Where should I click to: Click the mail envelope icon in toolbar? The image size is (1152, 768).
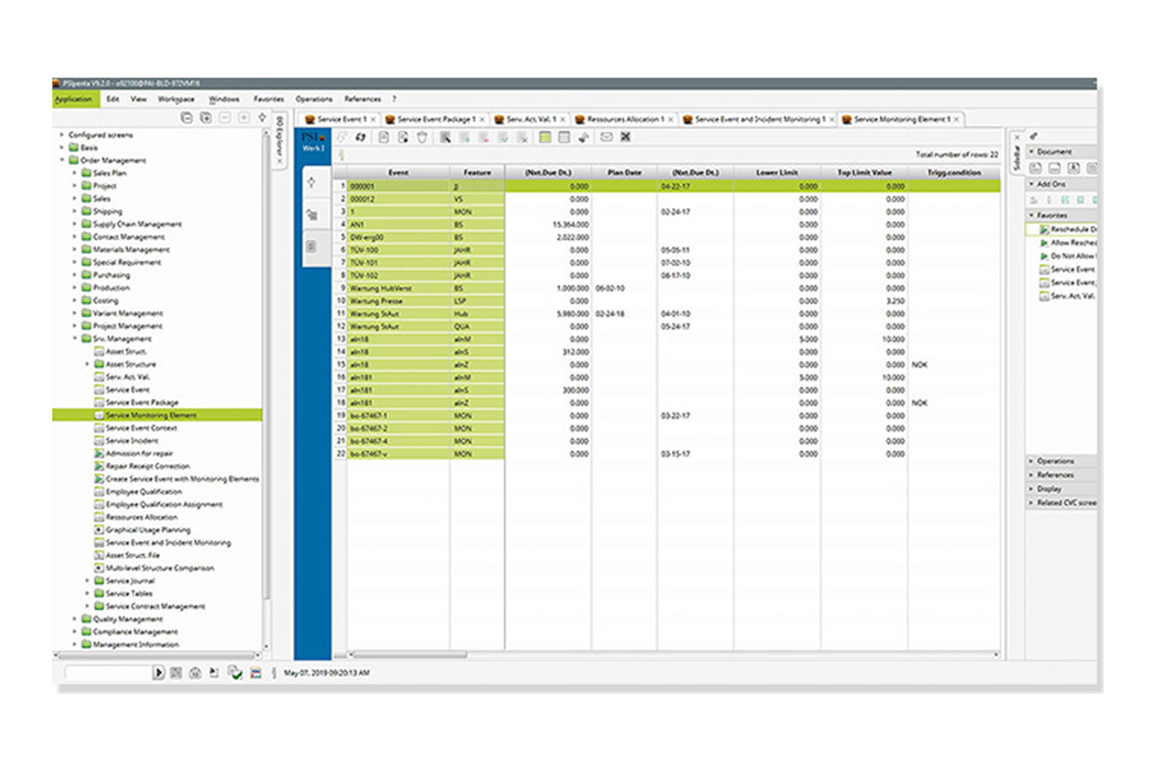pos(606,137)
